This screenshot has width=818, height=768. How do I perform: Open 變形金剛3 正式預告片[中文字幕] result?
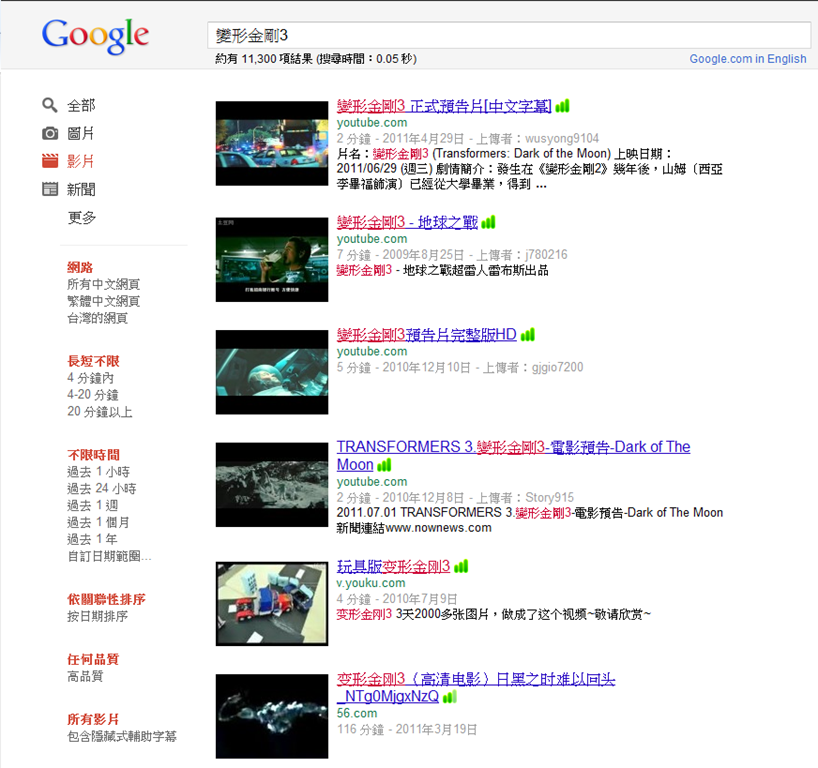[444, 106]
